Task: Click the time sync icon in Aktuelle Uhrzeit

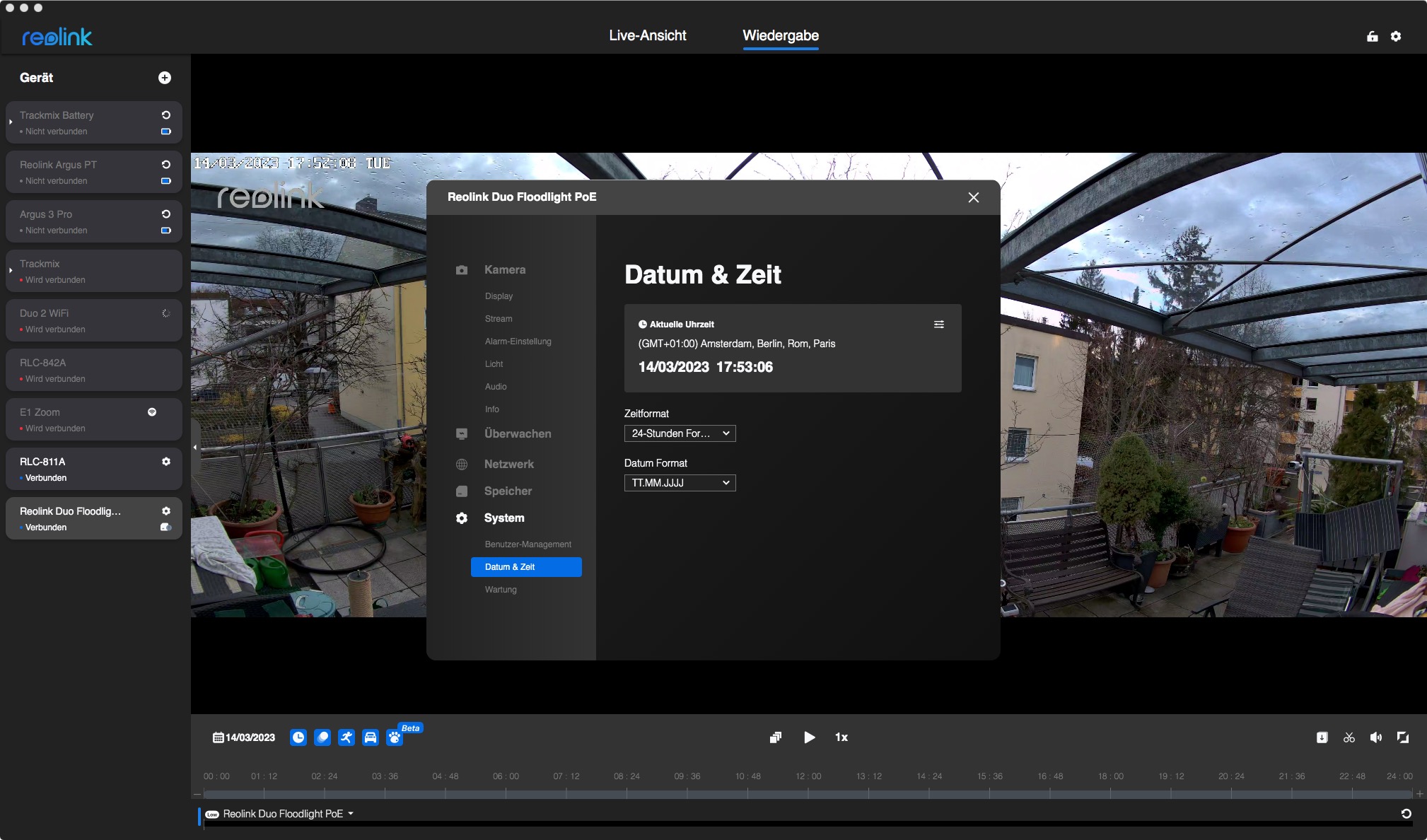Action: pos(939,325)
